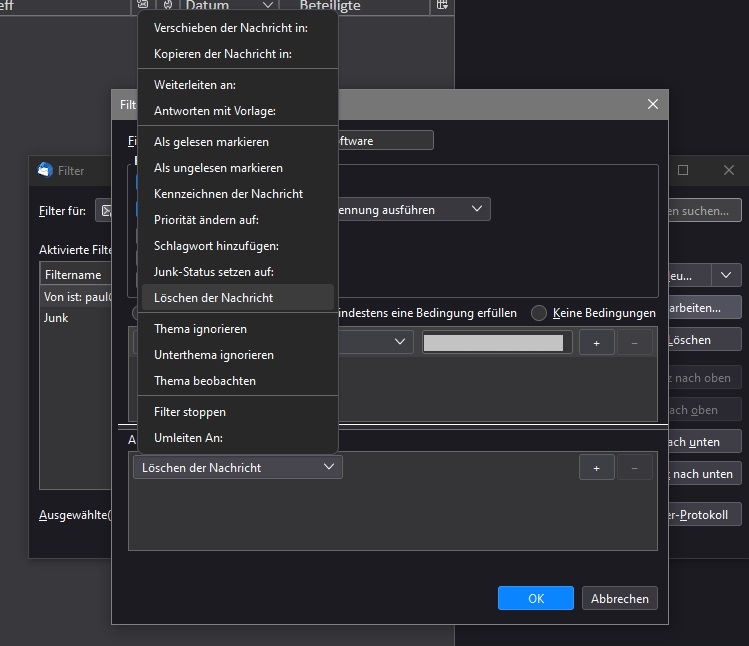Click into the gray condition value field
The height and width of the screenshot is (646, 749).
[x=492, y=343]
